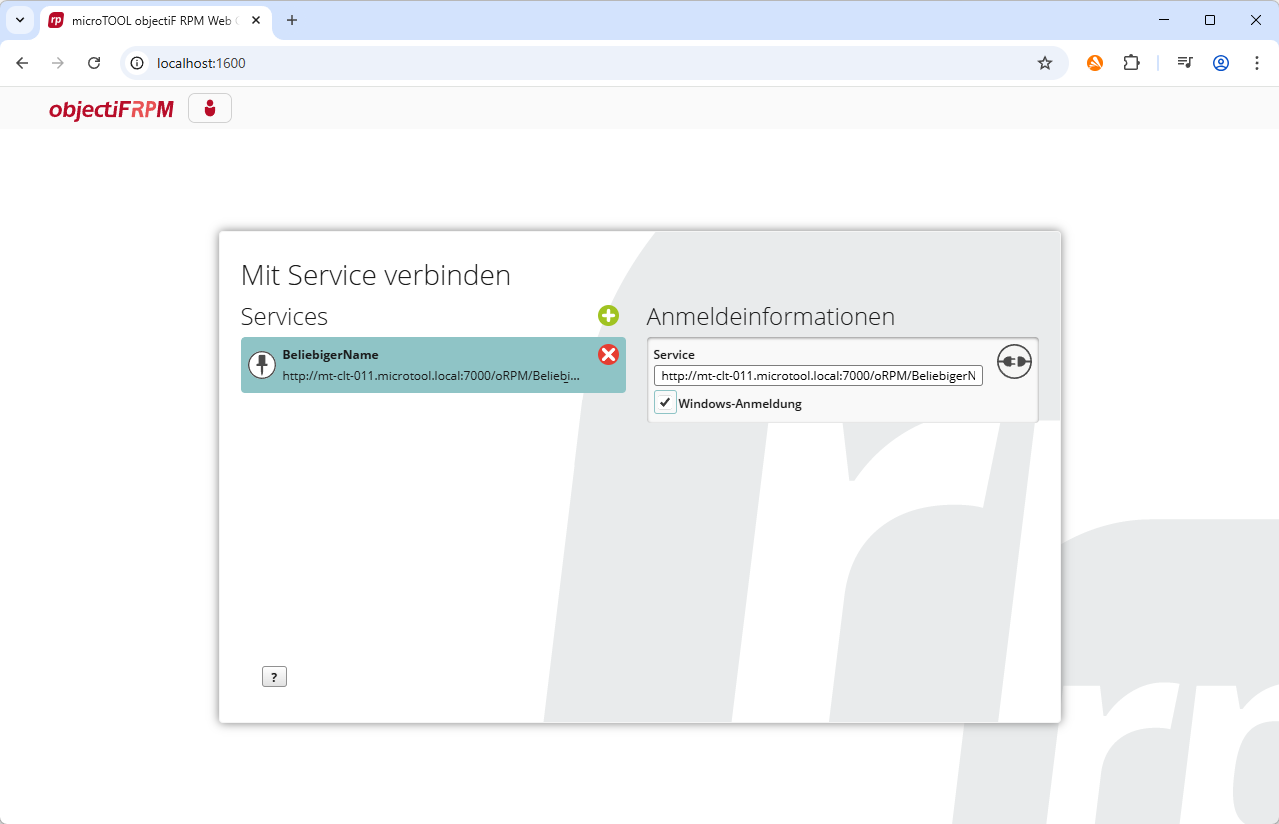Open the user profile icon beside objectiF RPM
Image resolution: width=1279 pixels, height=824 pixels.
[210, 108]
